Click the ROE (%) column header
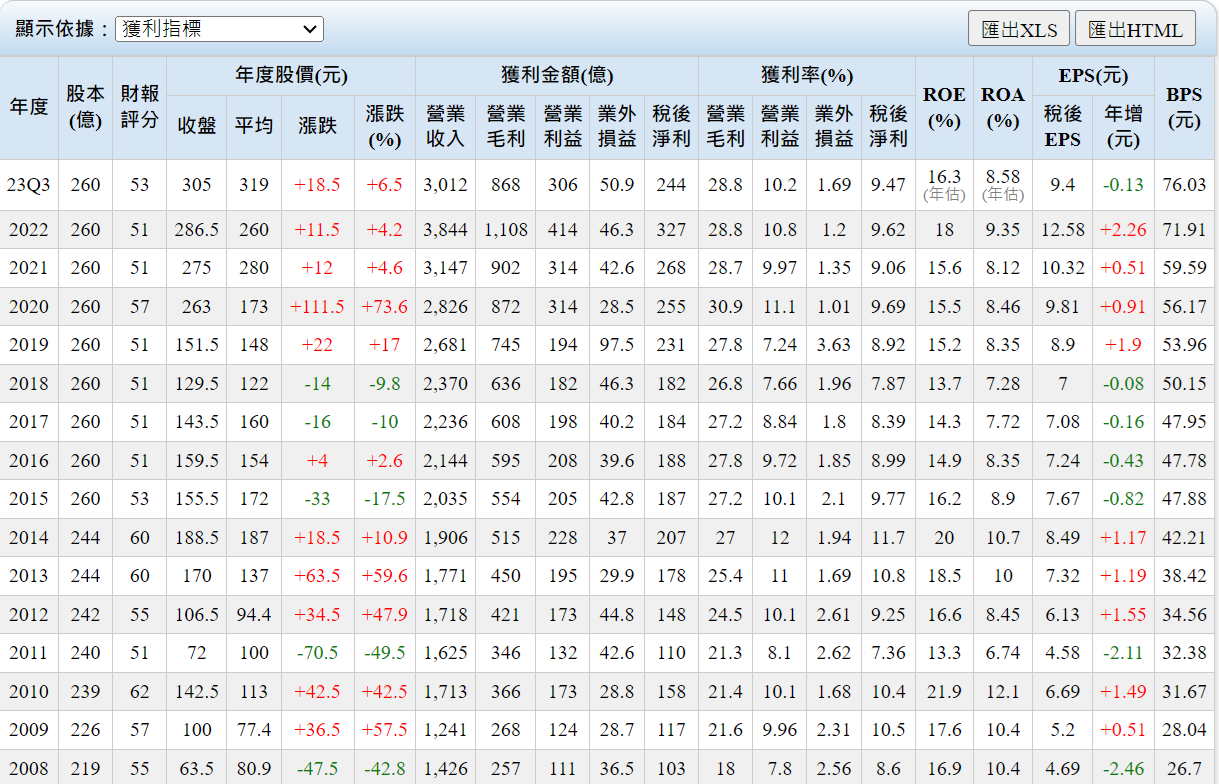The height and width of the screenshot is (784, 1219). 944,107
